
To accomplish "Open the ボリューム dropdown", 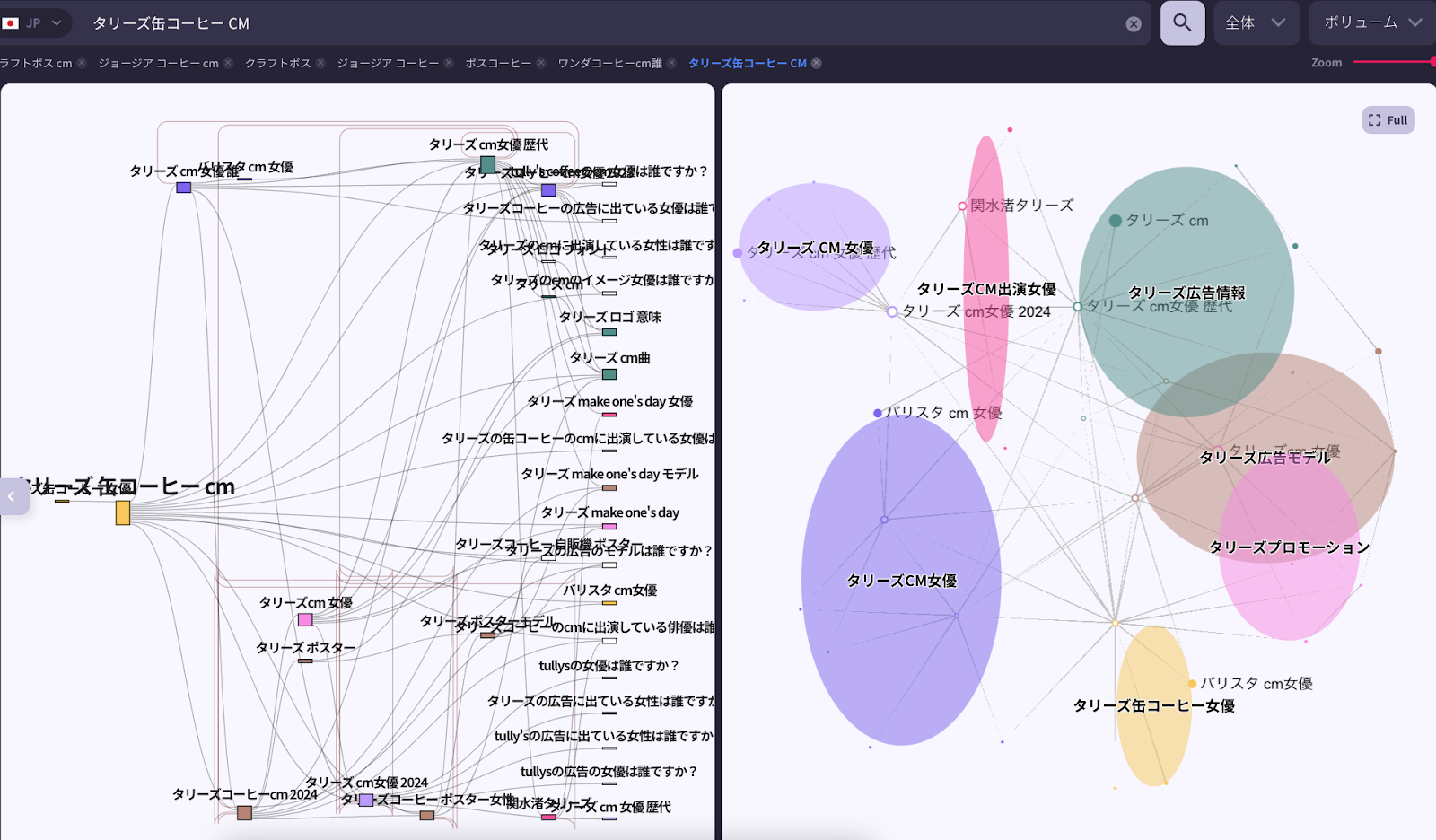I will [1373, 22].
